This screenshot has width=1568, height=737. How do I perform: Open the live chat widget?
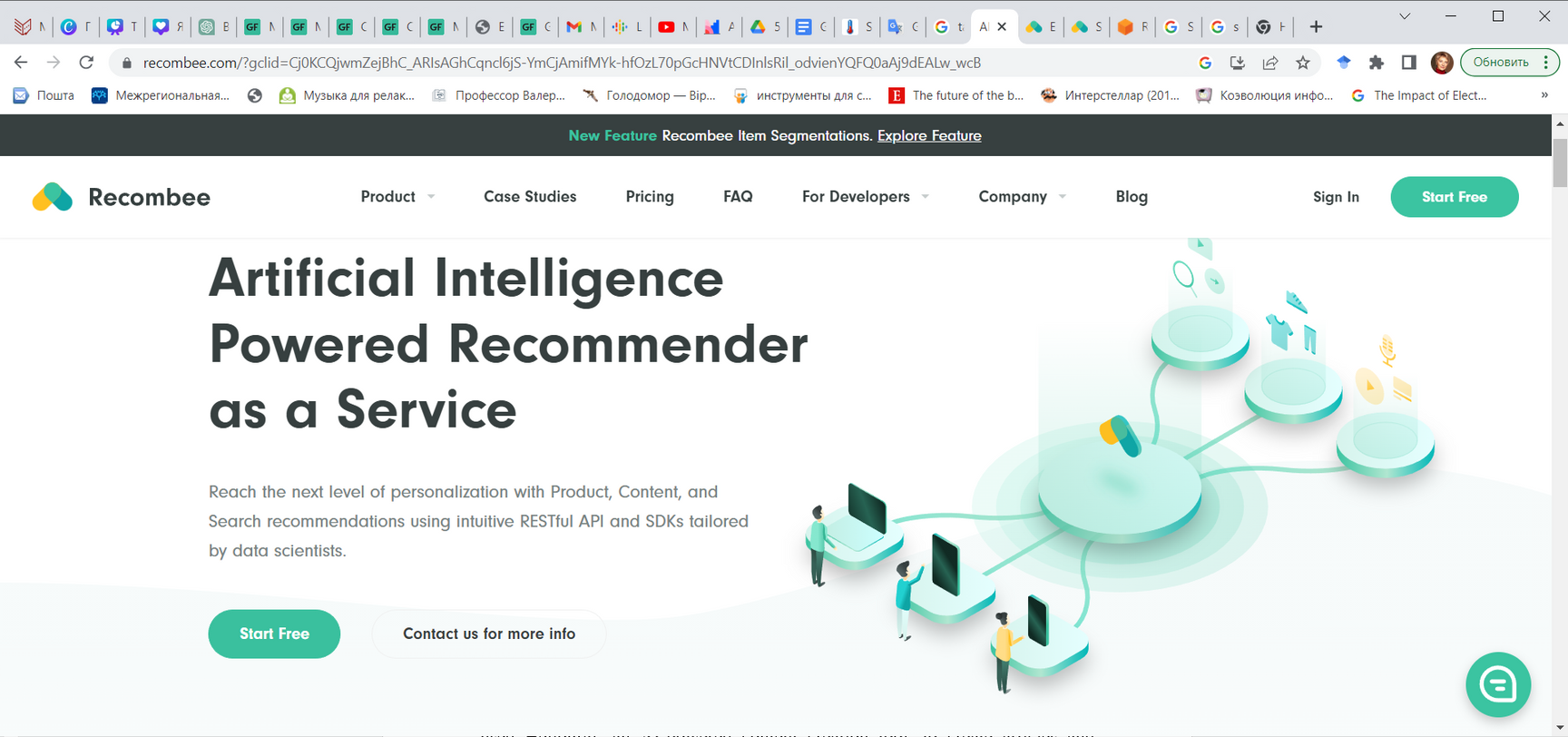pos(1498,684)
